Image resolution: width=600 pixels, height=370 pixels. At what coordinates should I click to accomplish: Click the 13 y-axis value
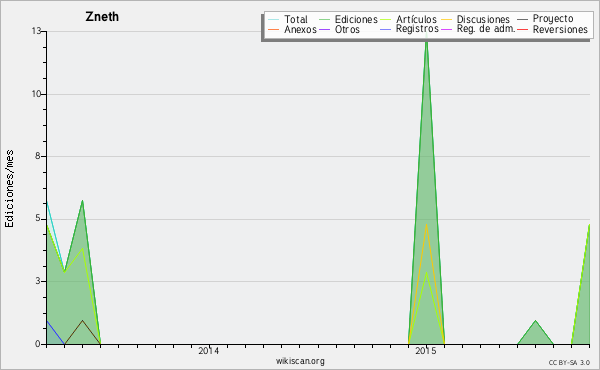pos(36,31)
